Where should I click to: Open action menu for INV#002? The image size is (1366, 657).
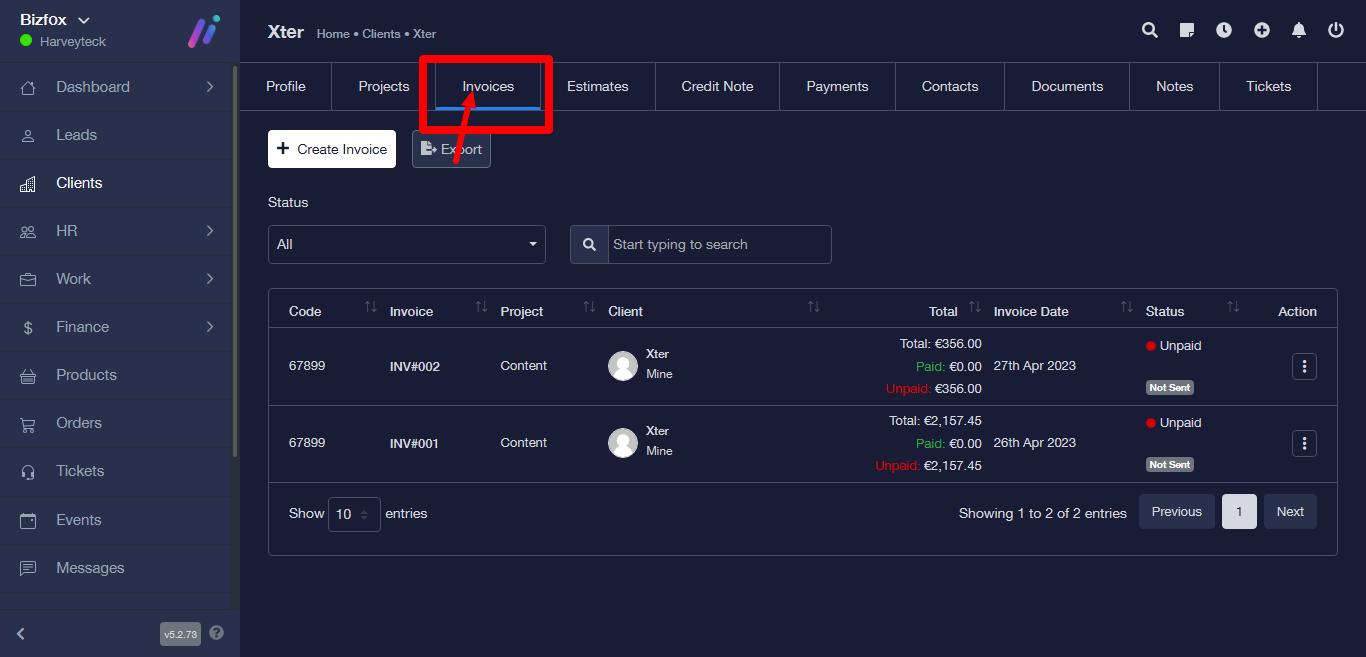(1304, 366)
